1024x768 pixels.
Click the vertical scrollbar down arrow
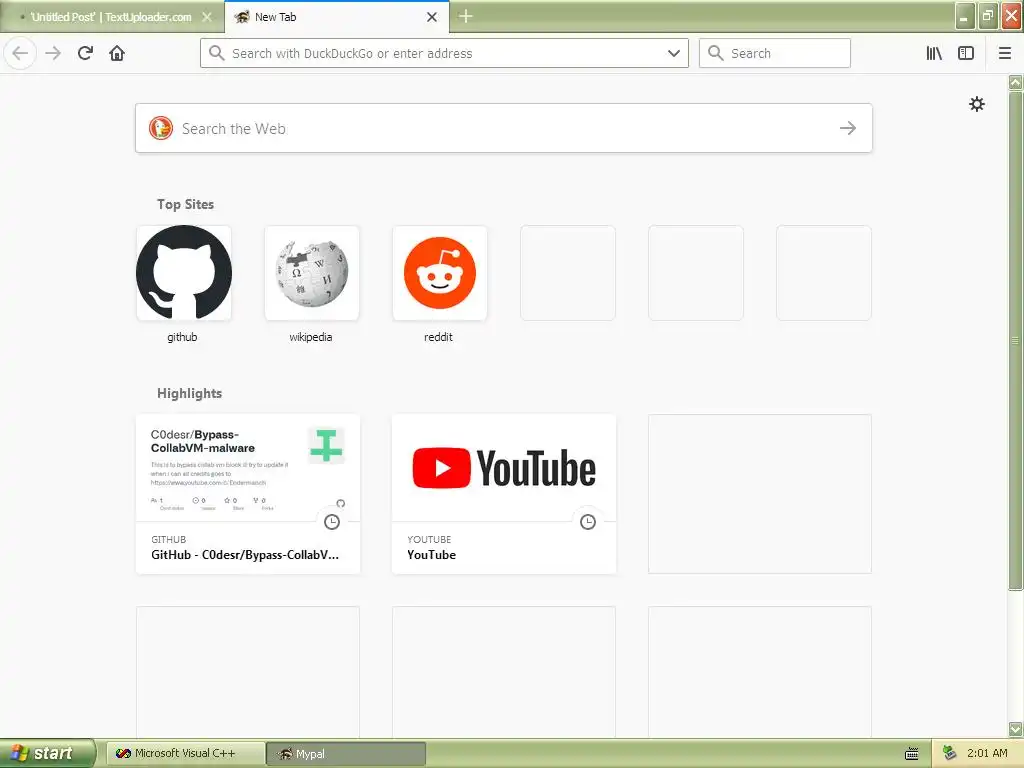(x=1016, y=729)
